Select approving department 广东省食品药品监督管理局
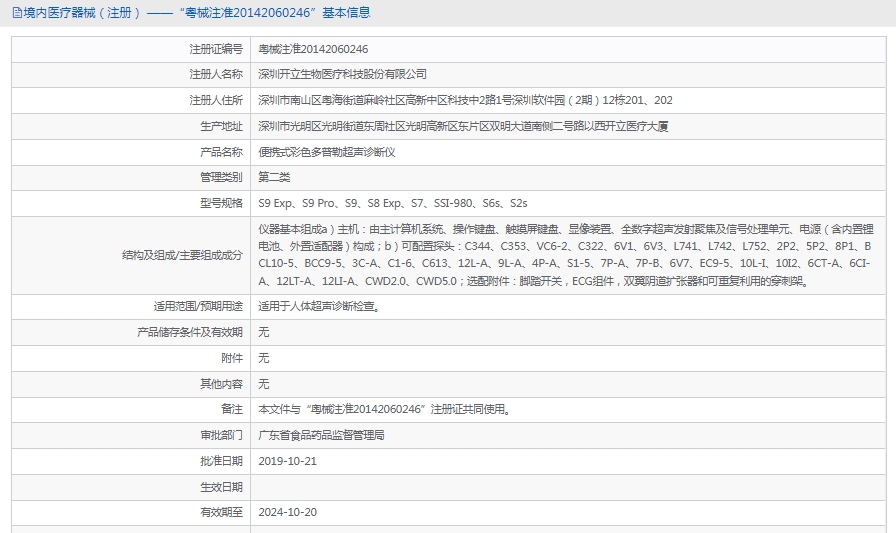The width and height of the screenshot is (896, 533). [321, 435]
